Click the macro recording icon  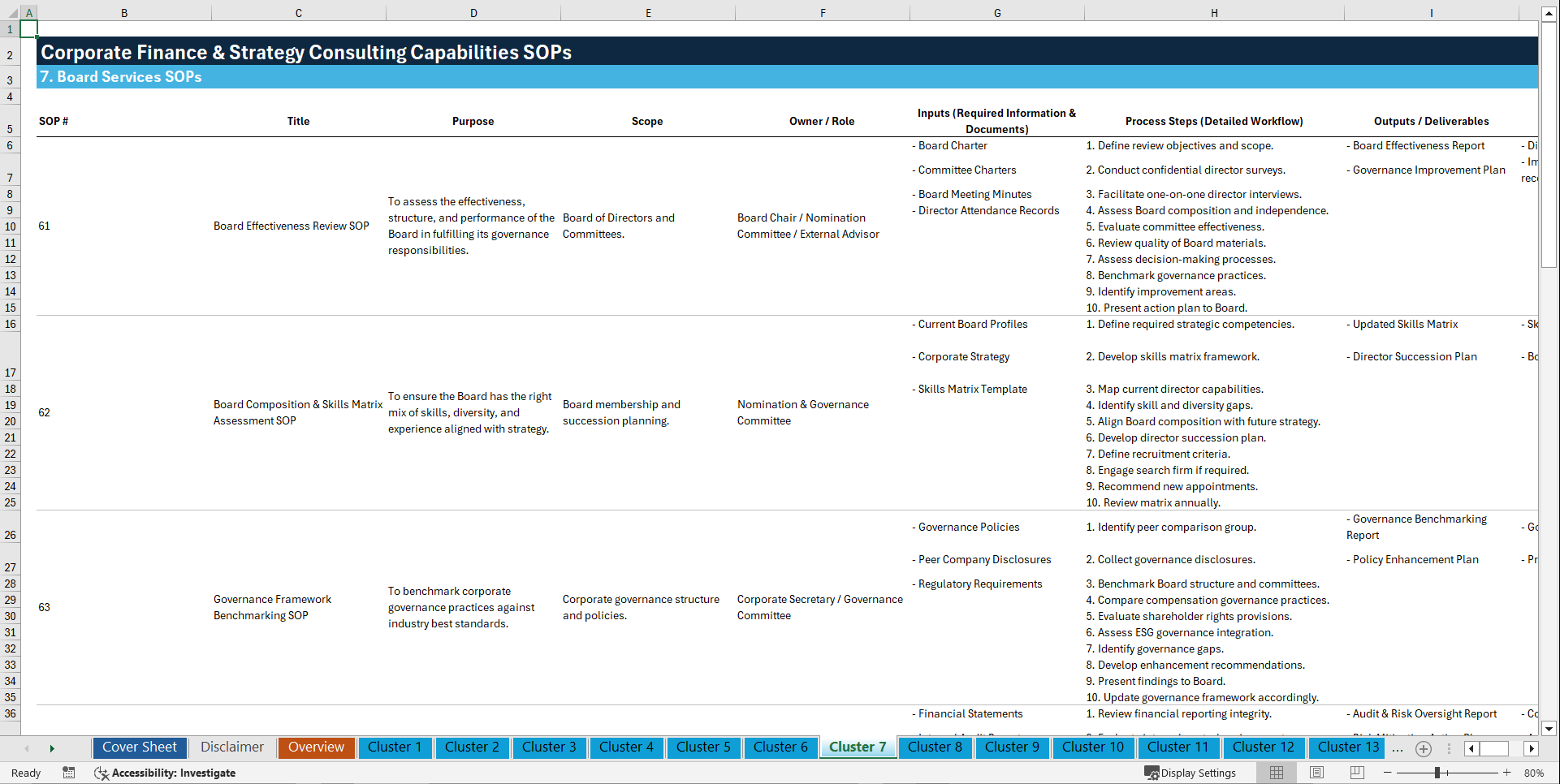[x=69, y=773]
